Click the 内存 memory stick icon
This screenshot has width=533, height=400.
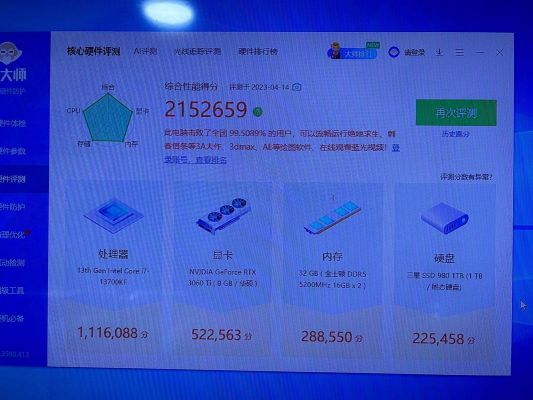coord(332,218)
